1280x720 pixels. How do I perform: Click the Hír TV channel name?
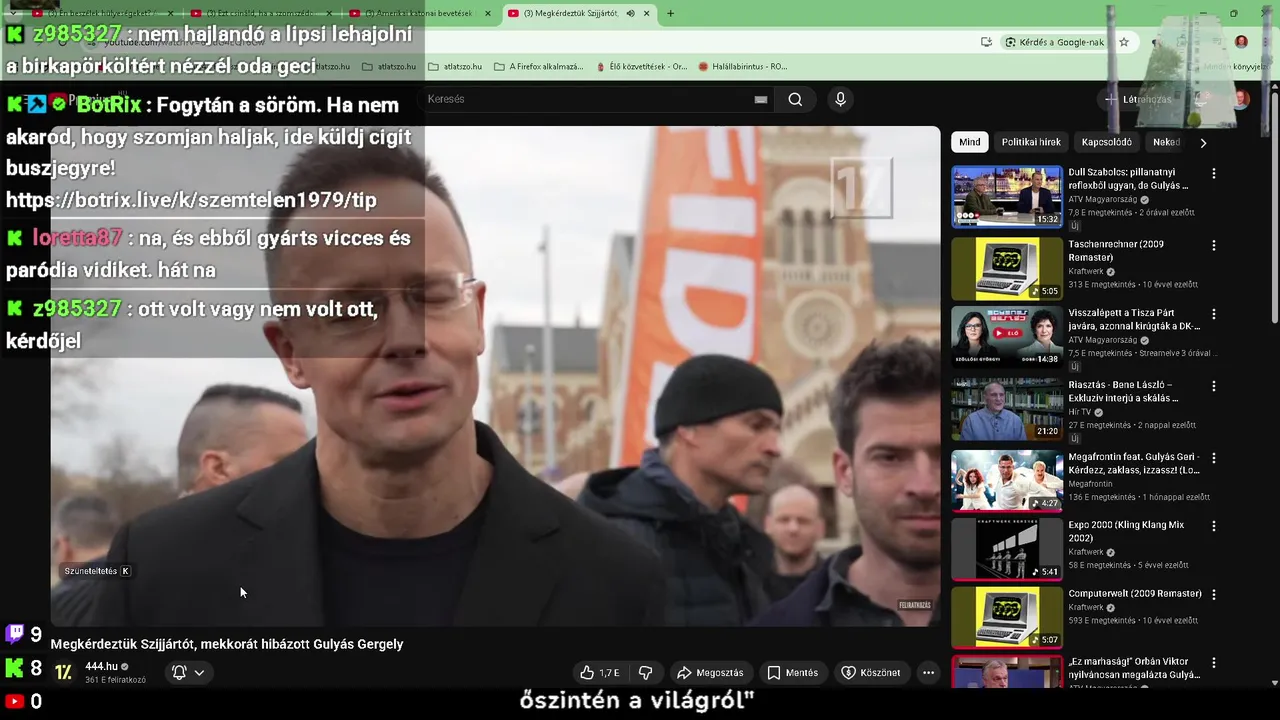tap(1081, 412)
